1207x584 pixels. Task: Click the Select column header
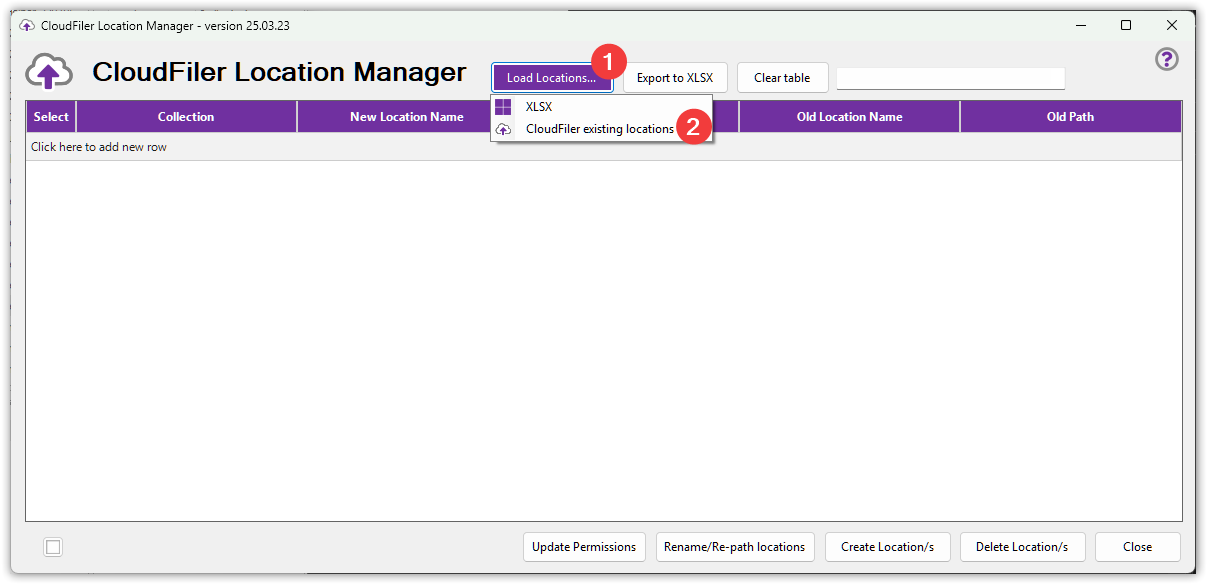pyautogui.click(x=50, y=116)
